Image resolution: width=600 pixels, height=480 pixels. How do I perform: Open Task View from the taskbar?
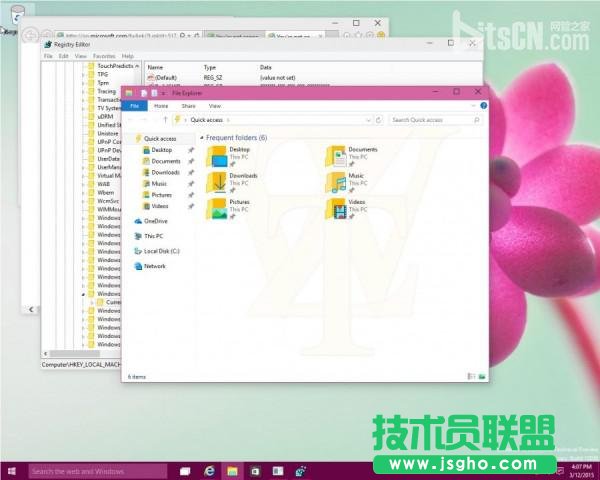[185, 471]
